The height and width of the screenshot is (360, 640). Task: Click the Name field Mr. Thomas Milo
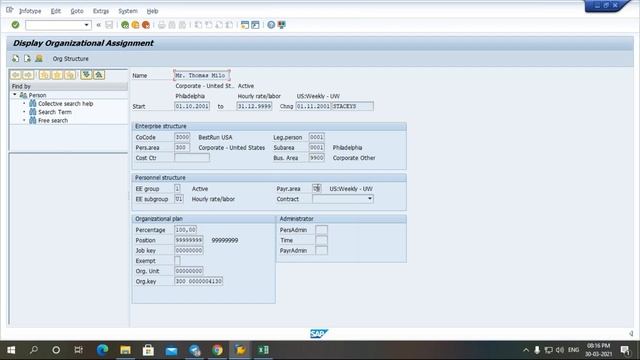coord(202,75)
